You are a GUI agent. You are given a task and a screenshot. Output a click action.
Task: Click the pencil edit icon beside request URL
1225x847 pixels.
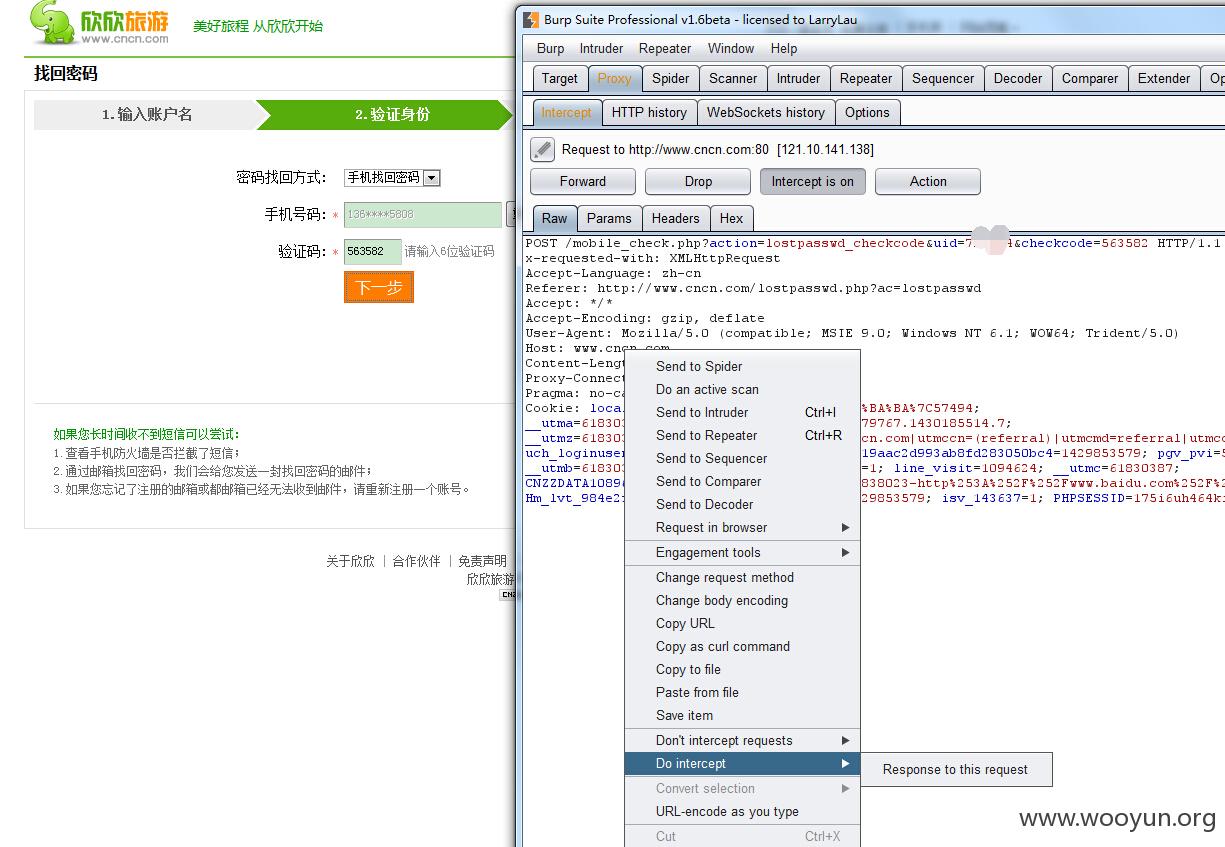[x=542, y=150]
